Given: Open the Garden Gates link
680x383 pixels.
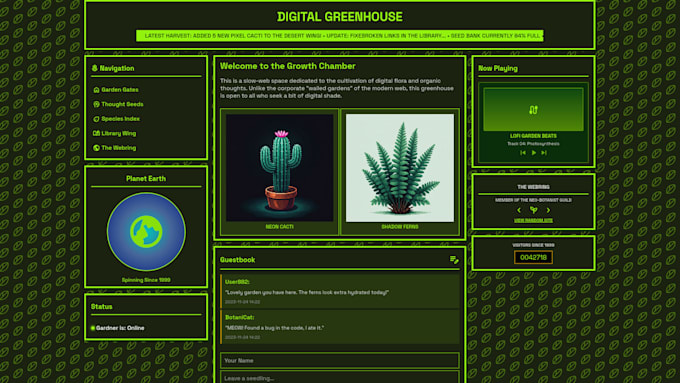Looking at the screenshot, I should click(x=120, y=90).
